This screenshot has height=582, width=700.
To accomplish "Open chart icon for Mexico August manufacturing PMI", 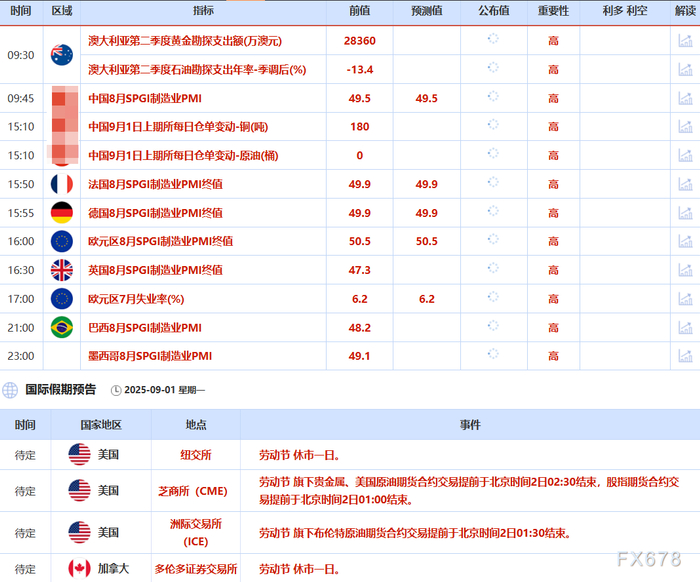I will (685, 356).
